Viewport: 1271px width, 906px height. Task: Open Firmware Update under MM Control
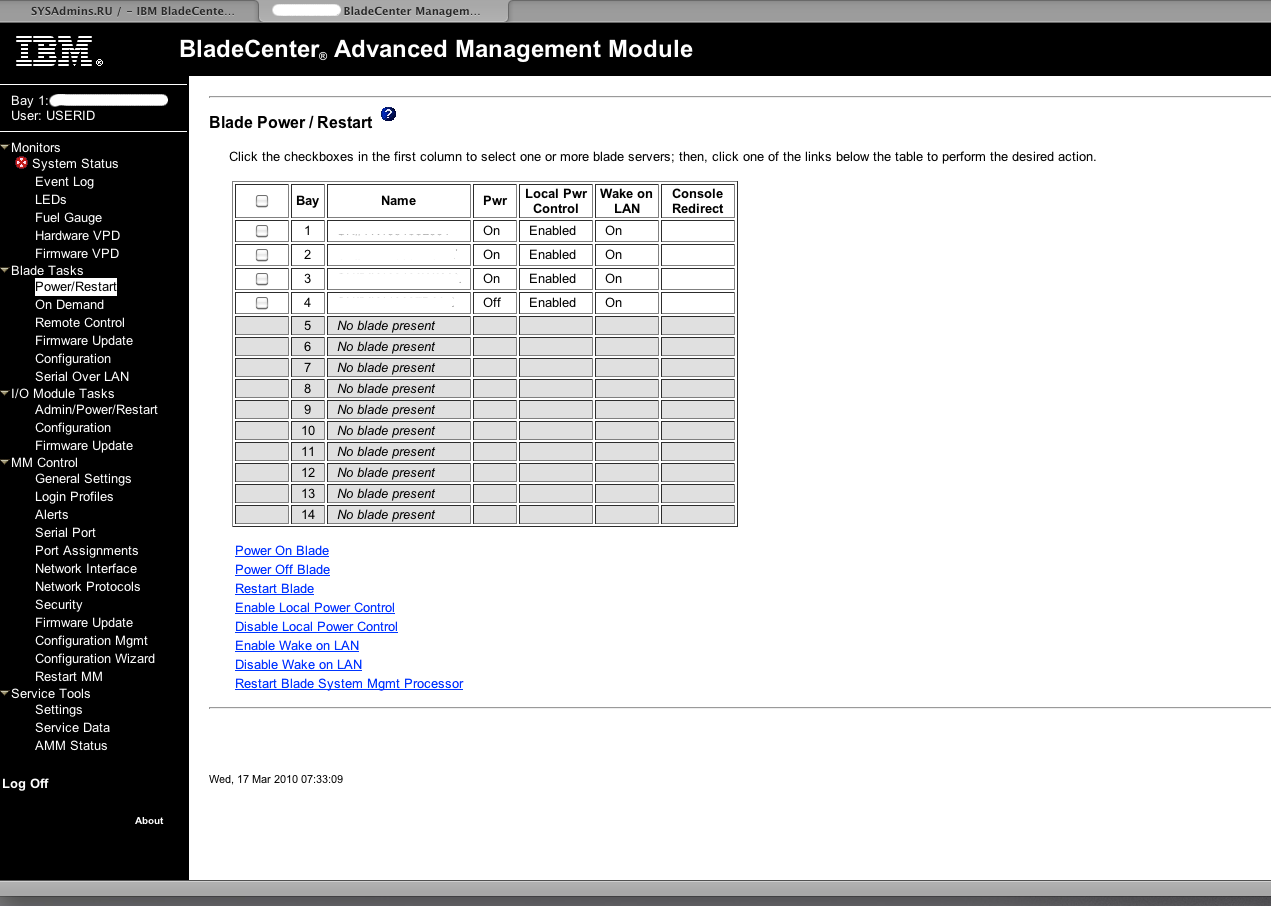(x=84, y=623)
